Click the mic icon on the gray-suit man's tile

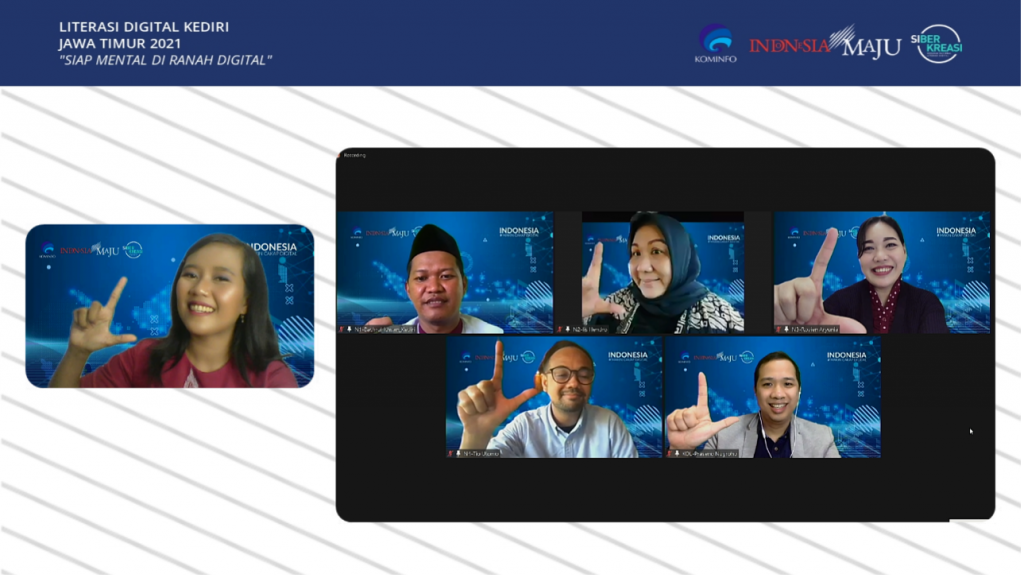pos(675,453)
